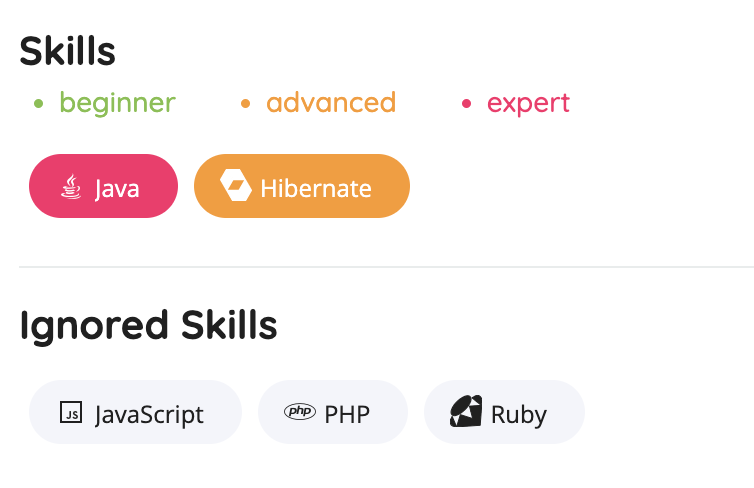Click the divider line between sections
Viewport: 754px width, 488px height.
click(x=386, y=267)
